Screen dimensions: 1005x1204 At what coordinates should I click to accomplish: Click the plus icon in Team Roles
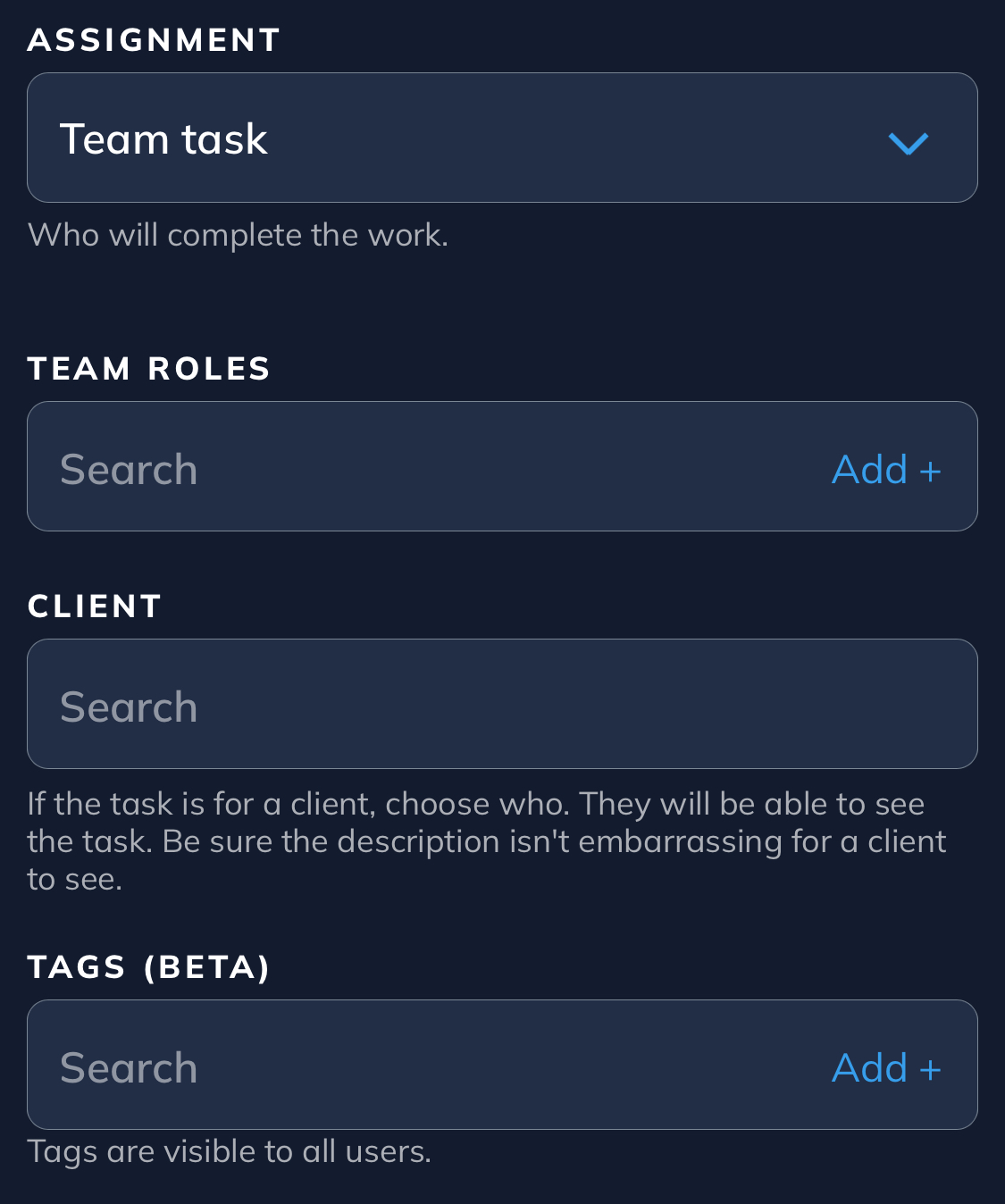tap(930, 471)
